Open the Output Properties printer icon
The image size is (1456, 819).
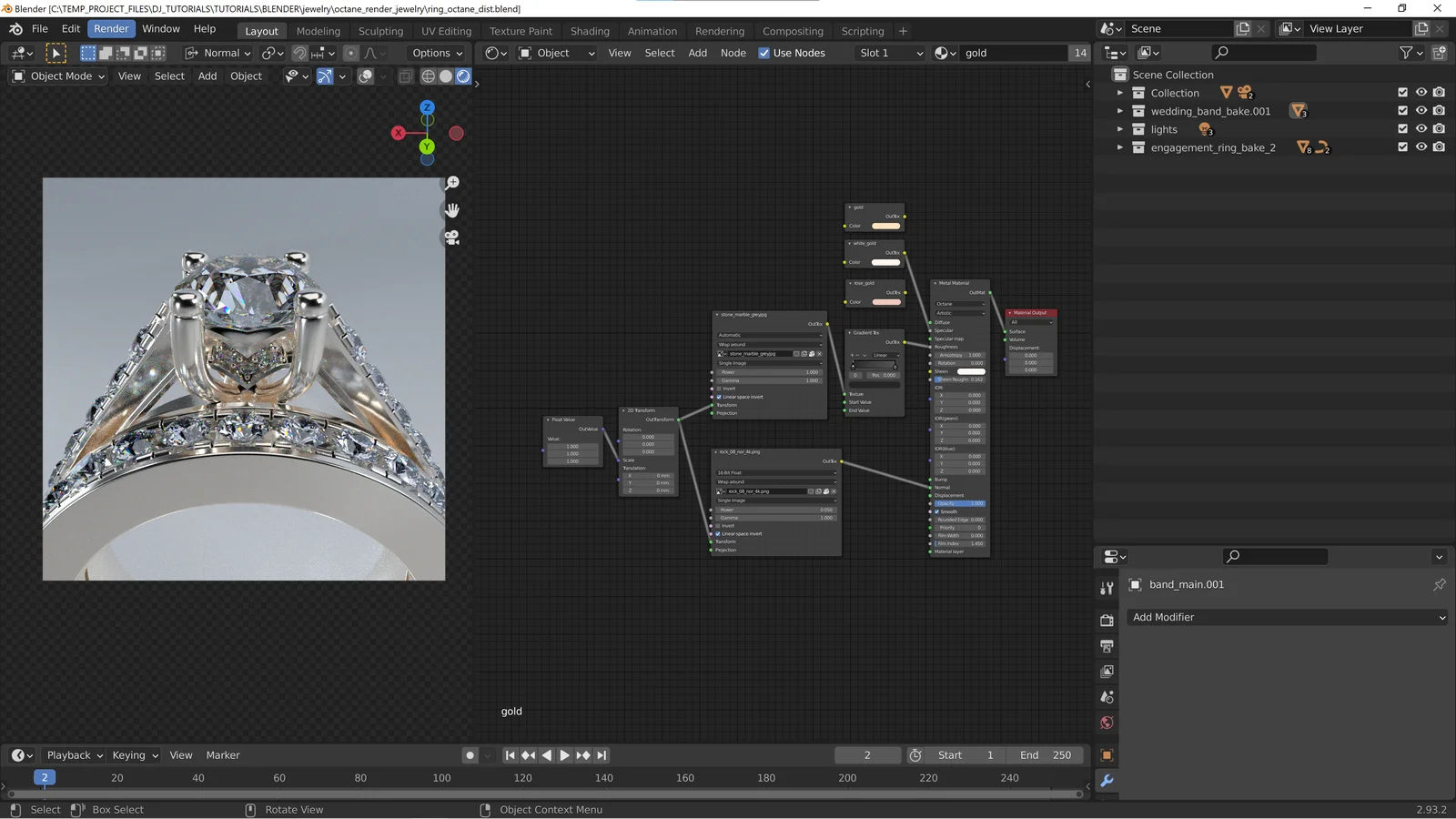[x=1107, y=646]
